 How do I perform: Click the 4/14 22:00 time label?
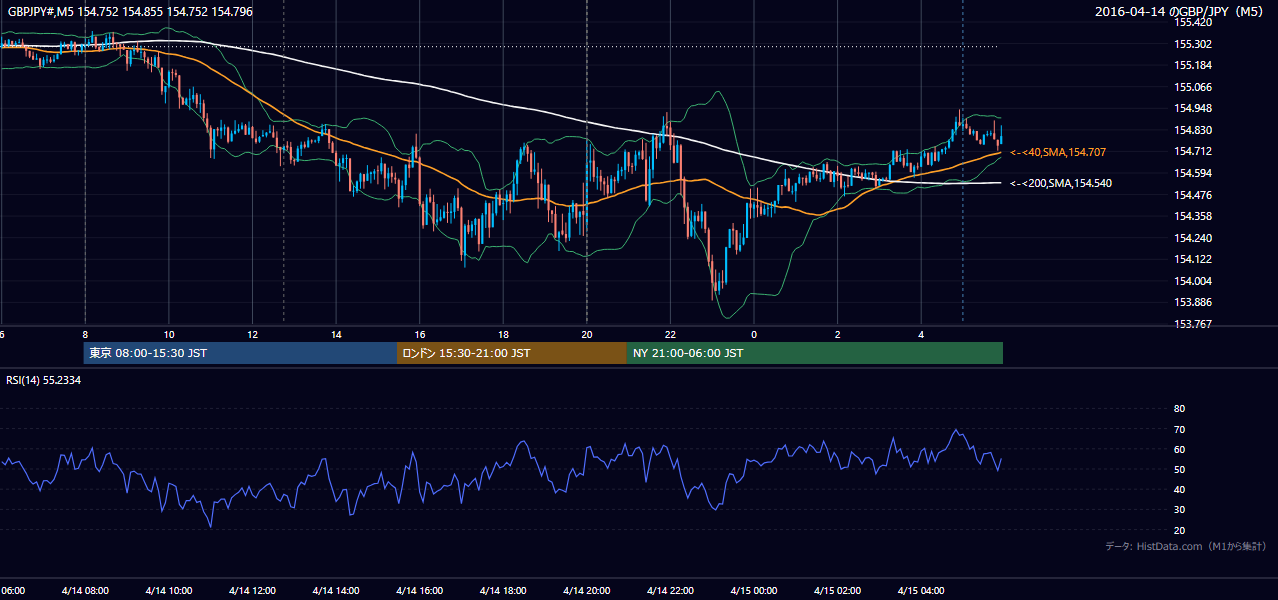(x=670, y=590)
